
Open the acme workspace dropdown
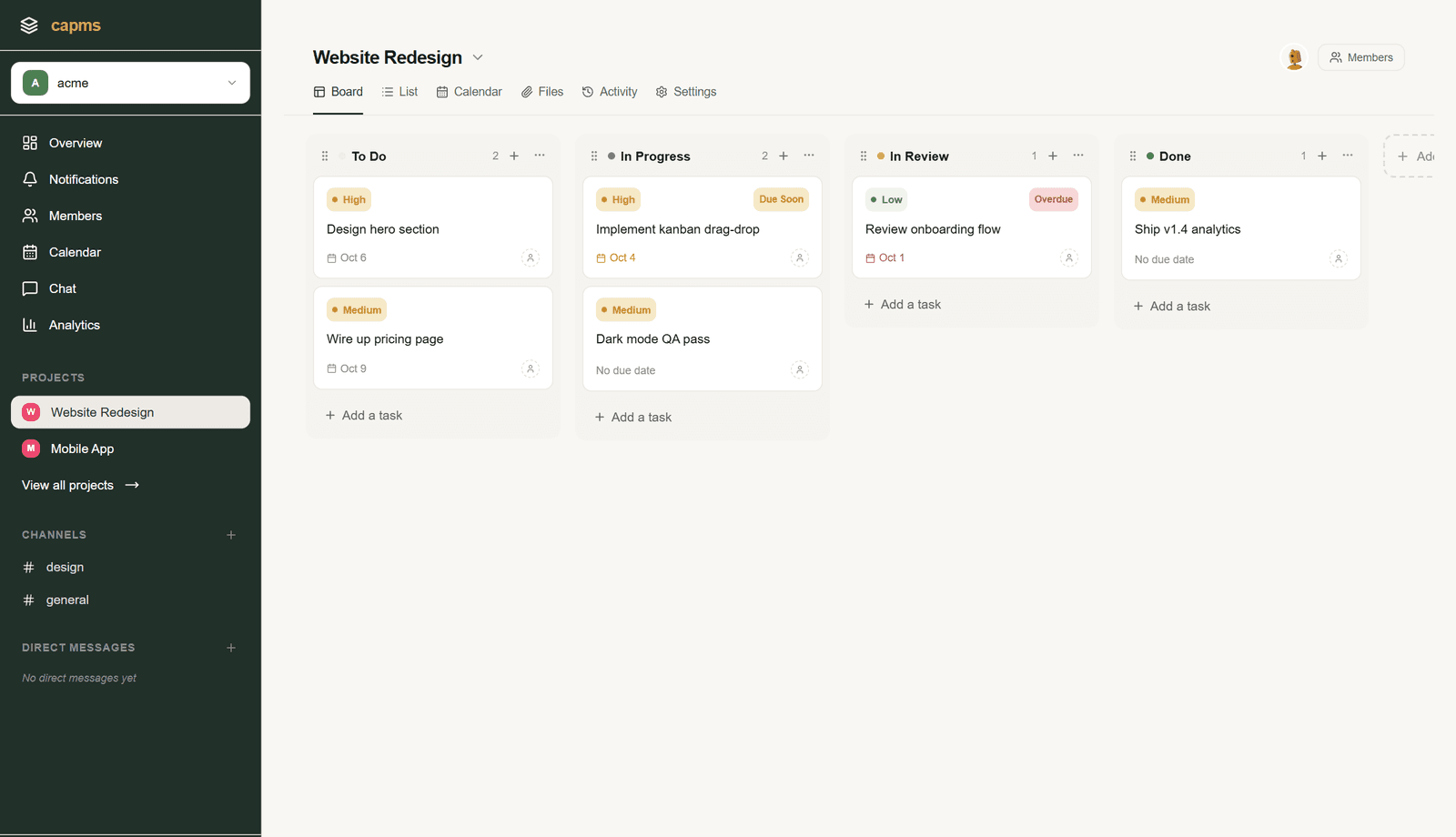pyautogui.click(x=130, y=83)
